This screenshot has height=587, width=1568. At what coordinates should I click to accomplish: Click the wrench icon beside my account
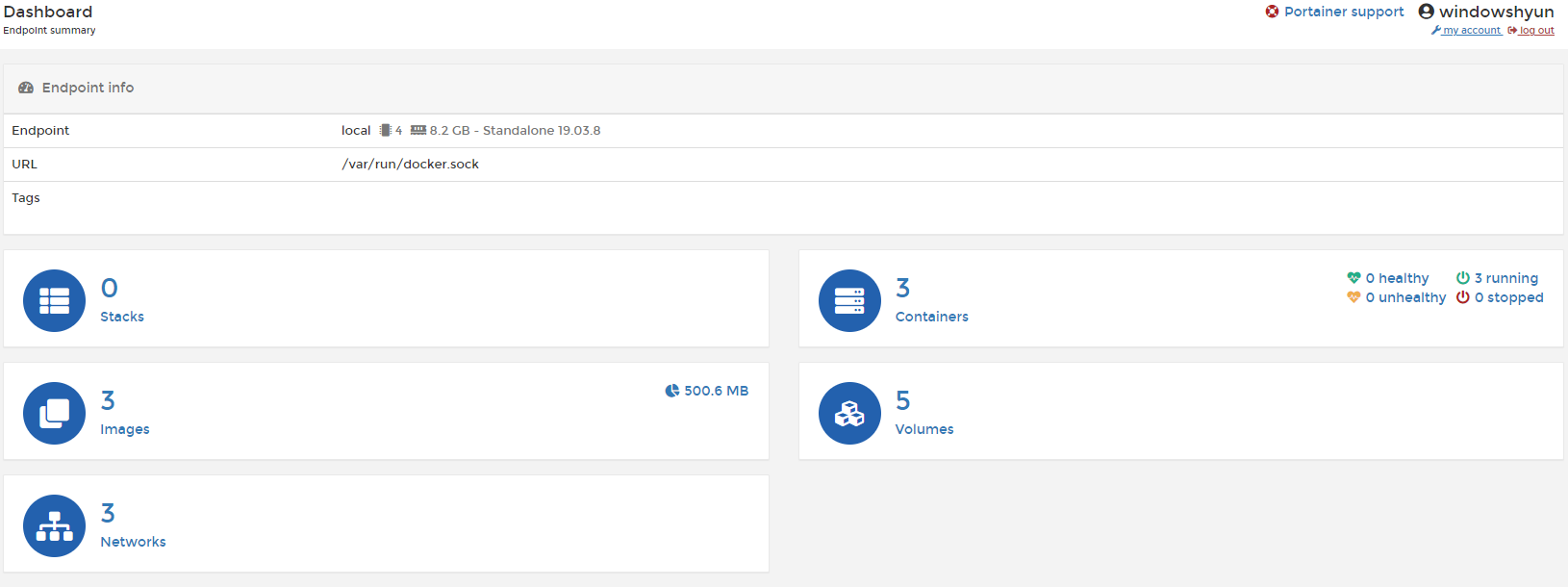1435,31
